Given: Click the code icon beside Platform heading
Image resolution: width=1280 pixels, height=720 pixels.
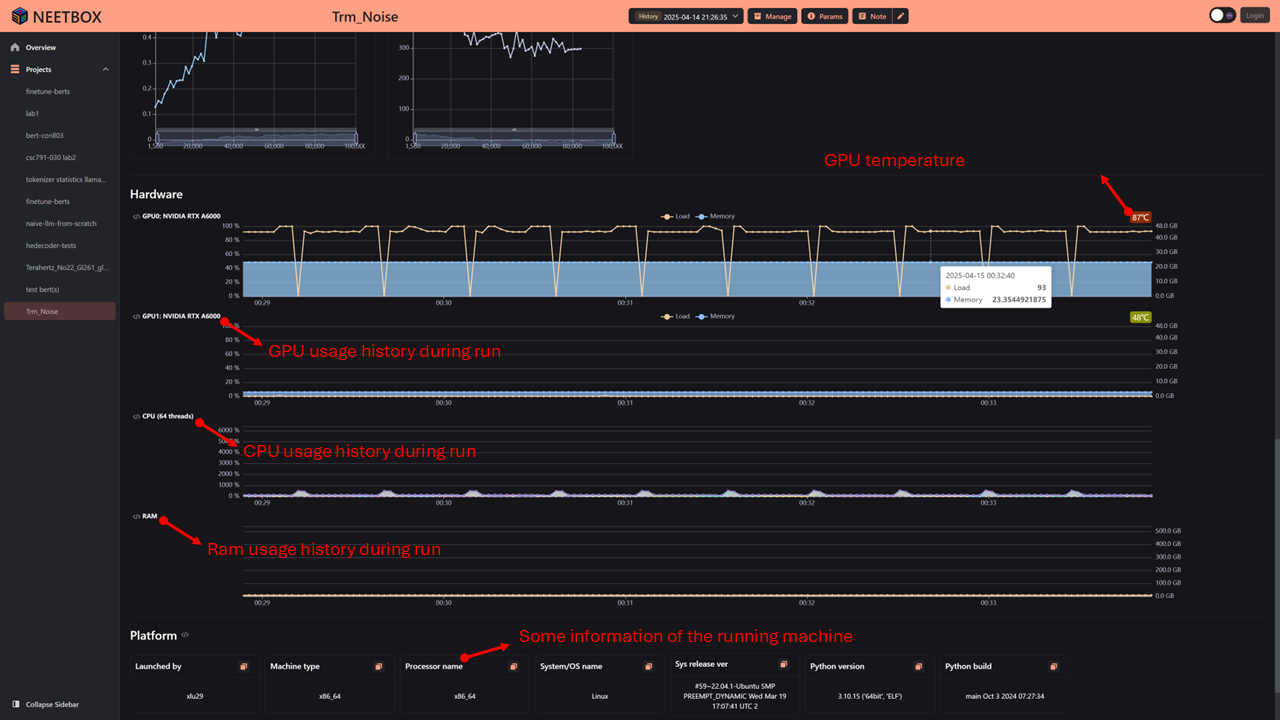Looking at the screenshot, I should pyautogui.click(x=185, y=635).
